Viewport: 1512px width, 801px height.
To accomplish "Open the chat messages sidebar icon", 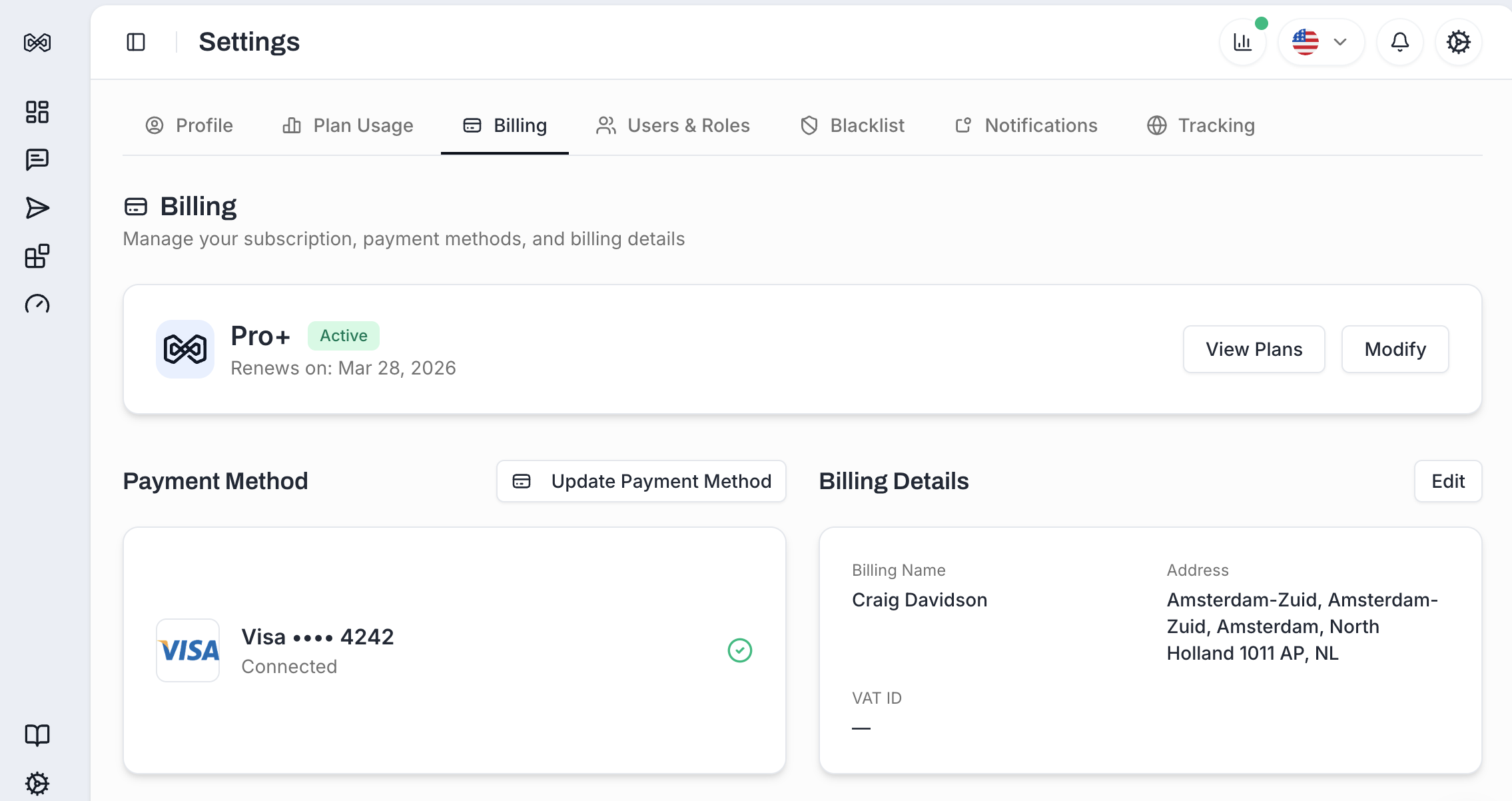I will tap(37, 159).
